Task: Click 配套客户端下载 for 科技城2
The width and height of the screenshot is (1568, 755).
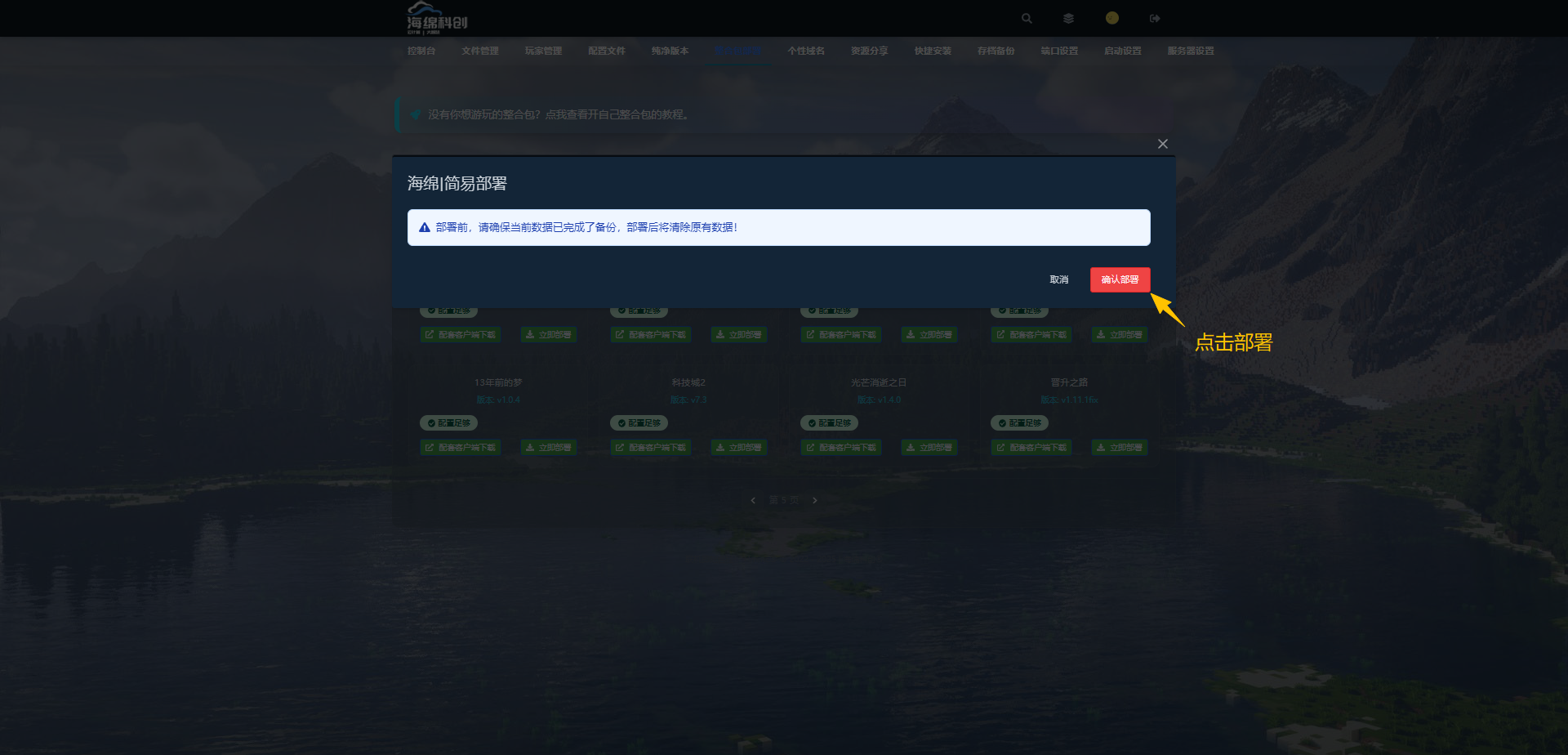Action: point(650,448)
